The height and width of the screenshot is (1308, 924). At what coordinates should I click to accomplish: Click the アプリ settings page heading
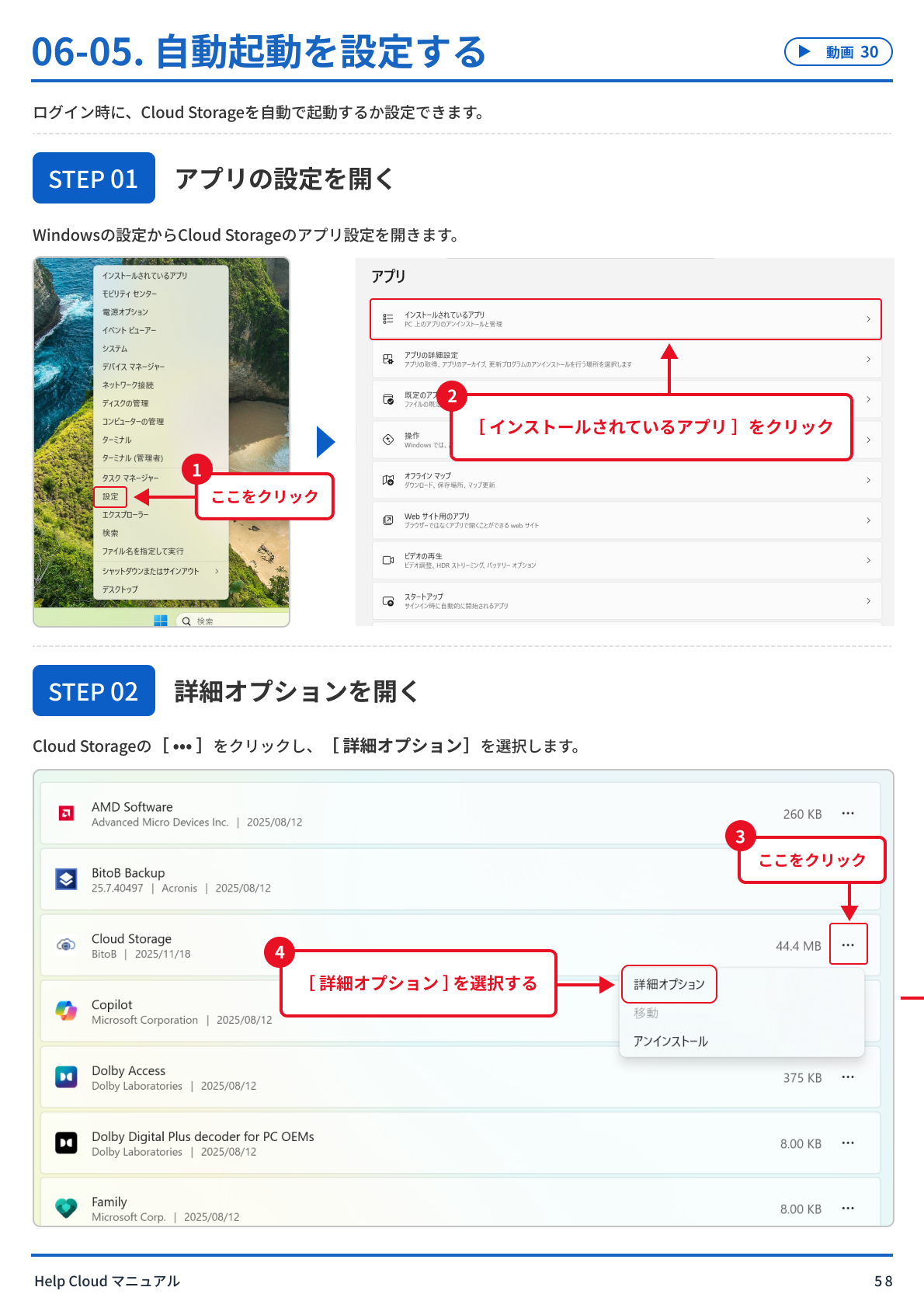tap(388, 276)
